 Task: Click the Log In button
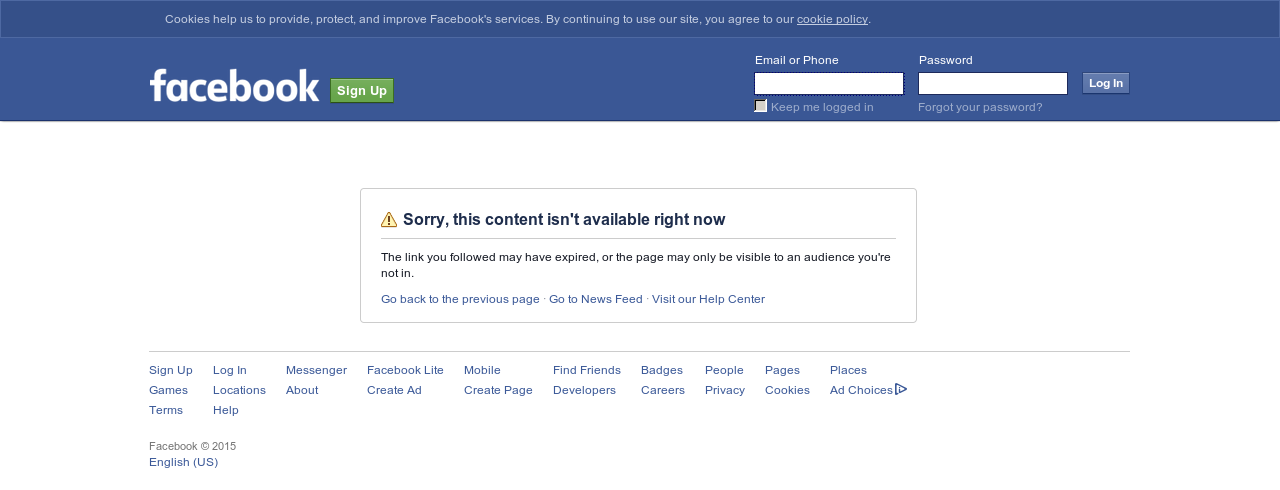point(1106,83)
